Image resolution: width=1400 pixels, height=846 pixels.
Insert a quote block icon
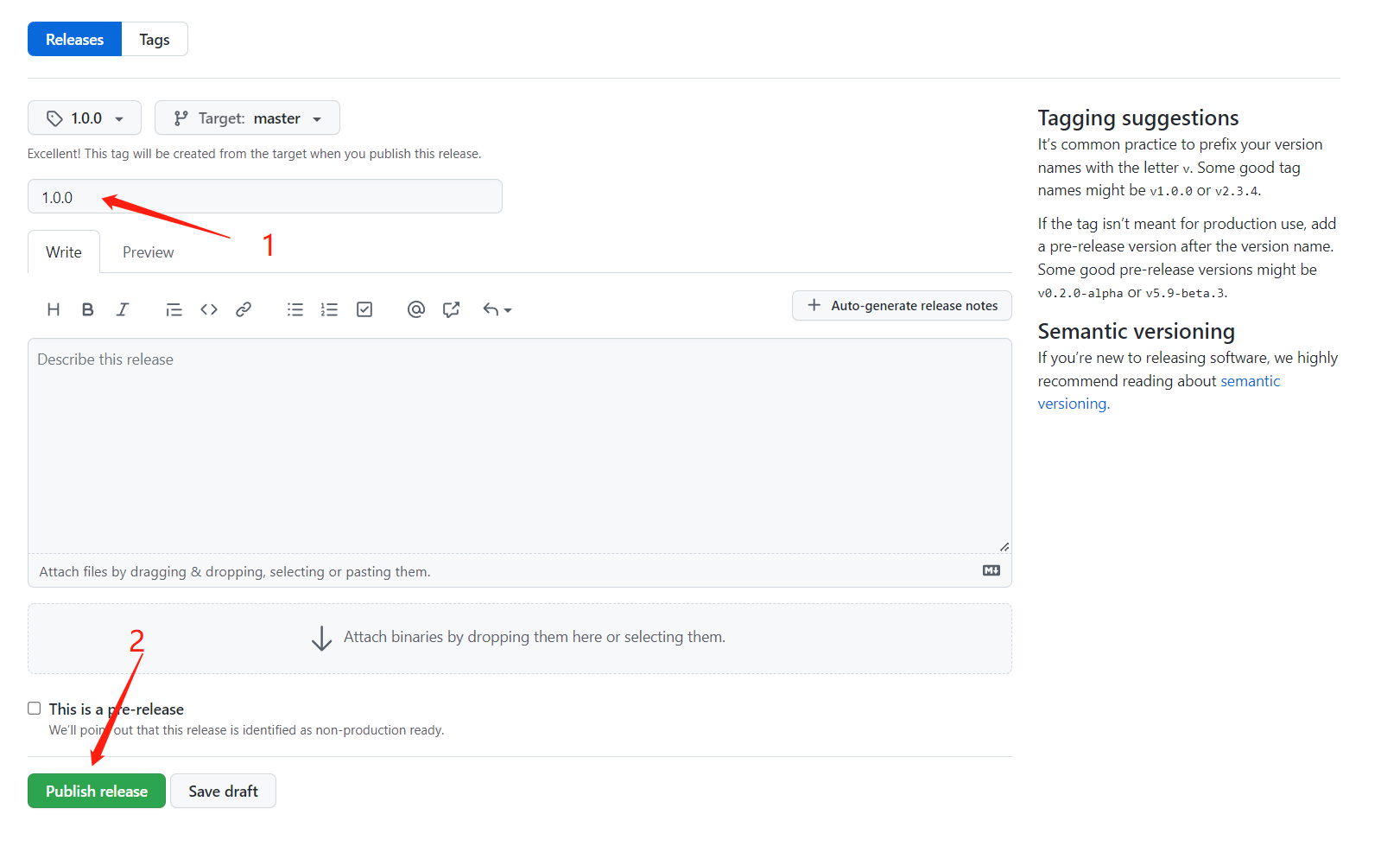174,309
